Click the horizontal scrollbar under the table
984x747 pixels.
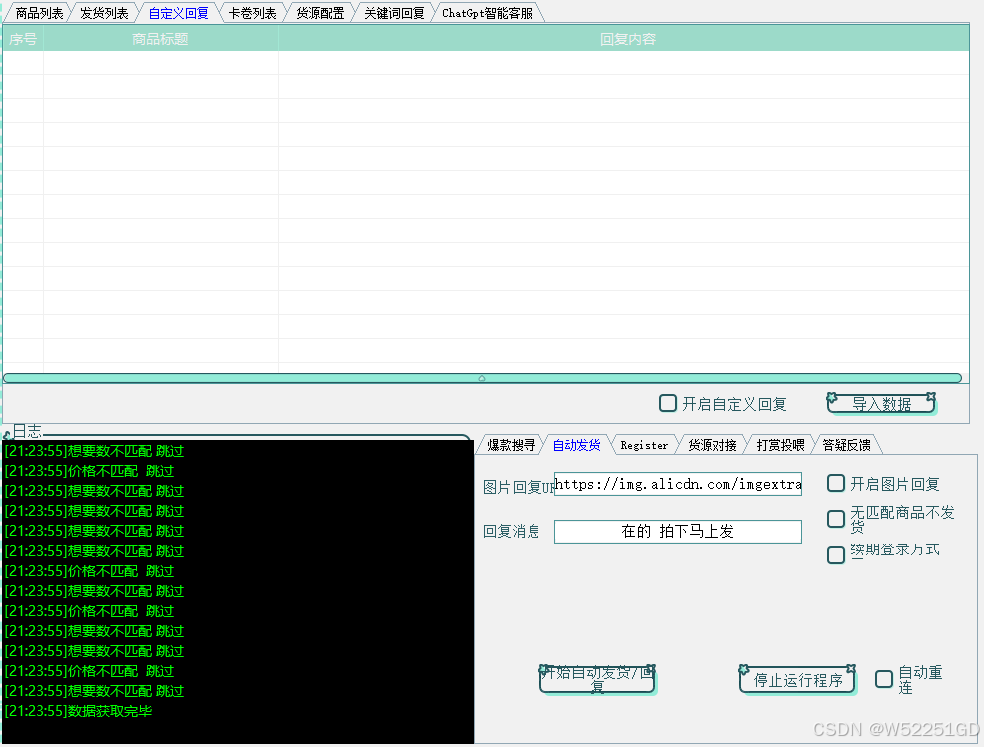[482, 378]
